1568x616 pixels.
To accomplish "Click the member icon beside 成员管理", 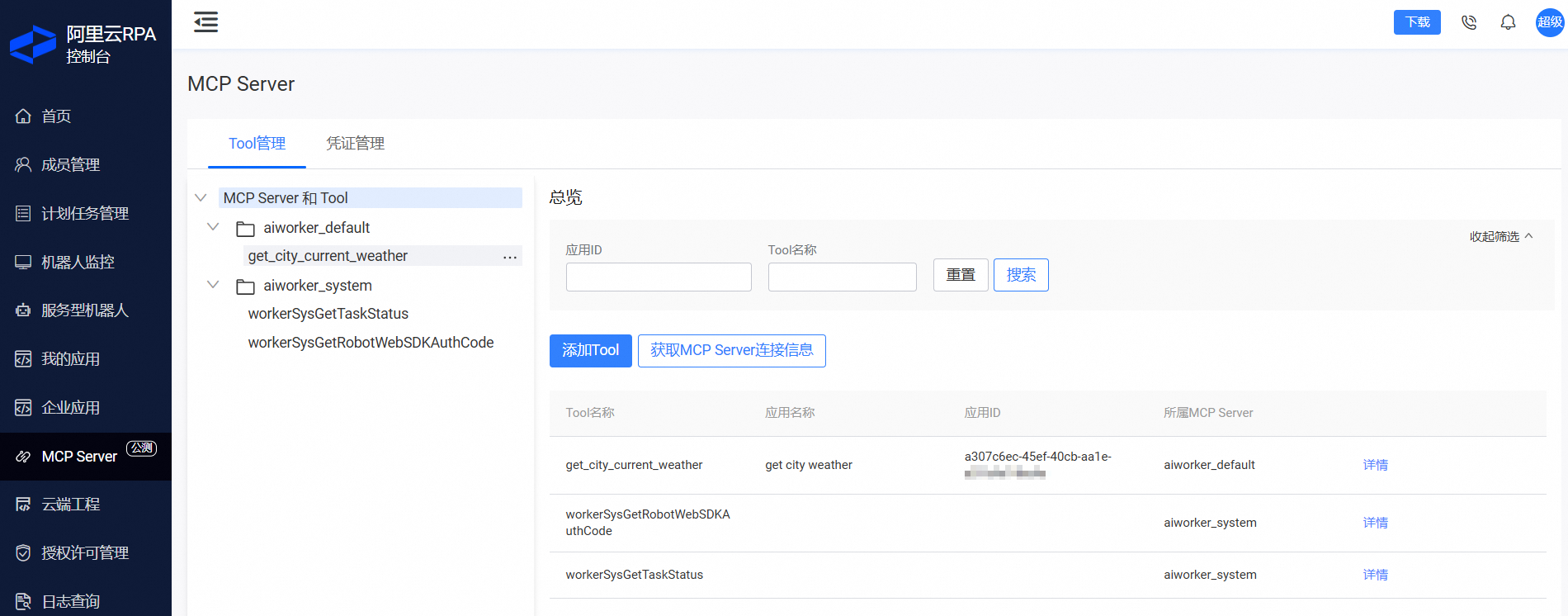I will [23, 165].
